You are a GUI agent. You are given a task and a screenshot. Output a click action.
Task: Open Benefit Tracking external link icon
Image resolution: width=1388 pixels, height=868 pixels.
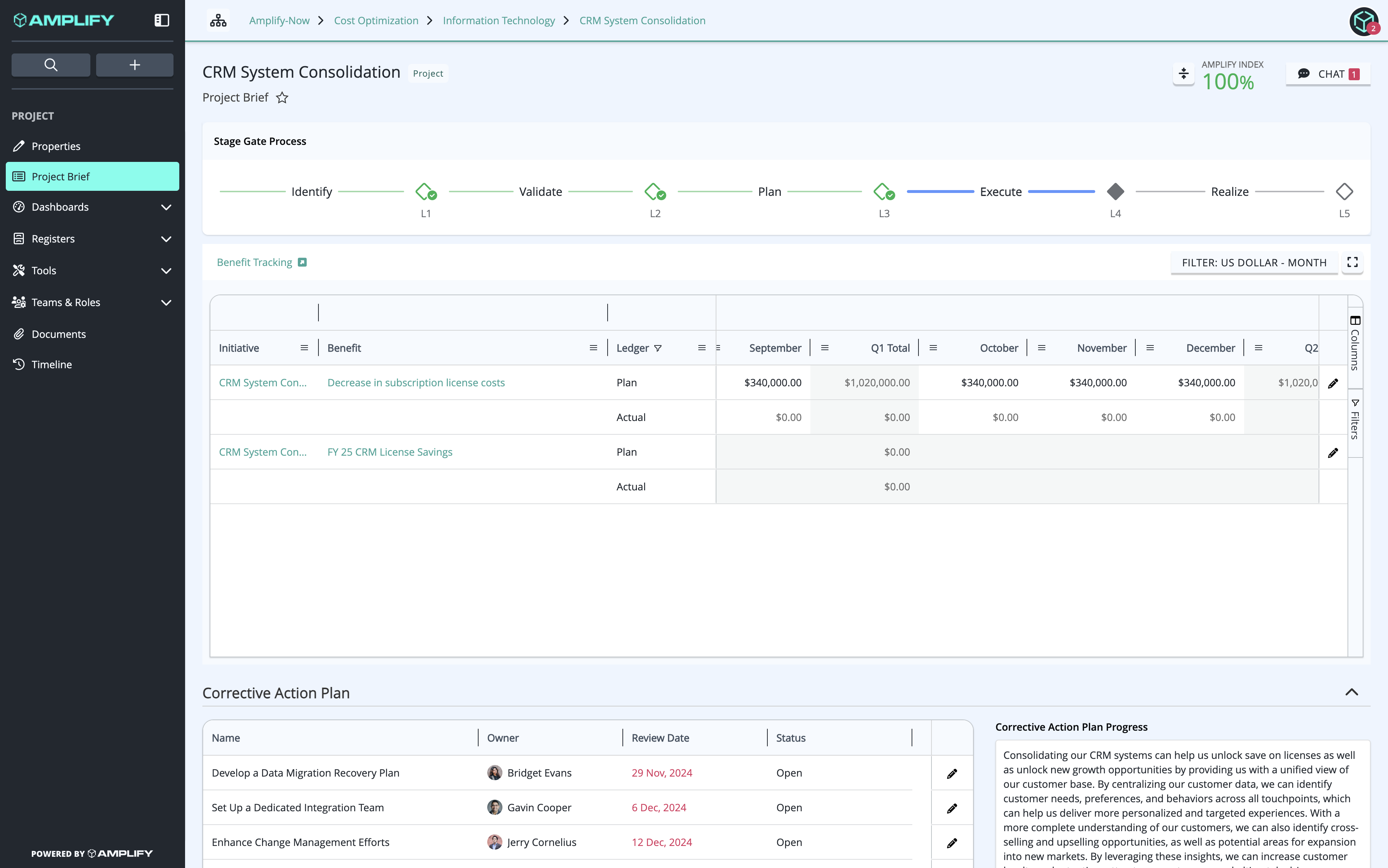[302, 262]
